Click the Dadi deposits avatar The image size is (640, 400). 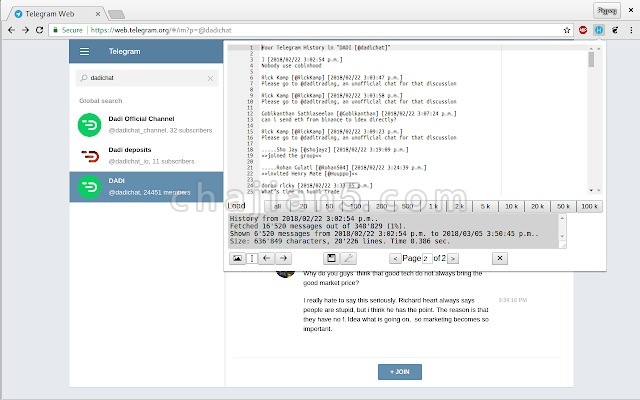89,156
